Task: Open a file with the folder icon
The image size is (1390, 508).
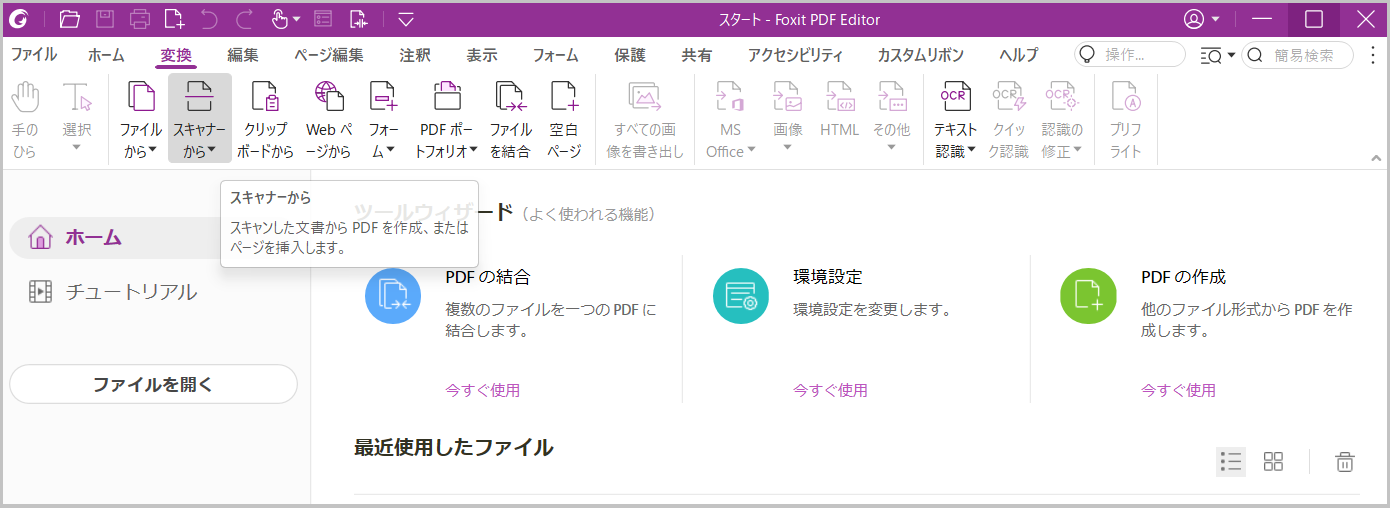Action: 69,19
